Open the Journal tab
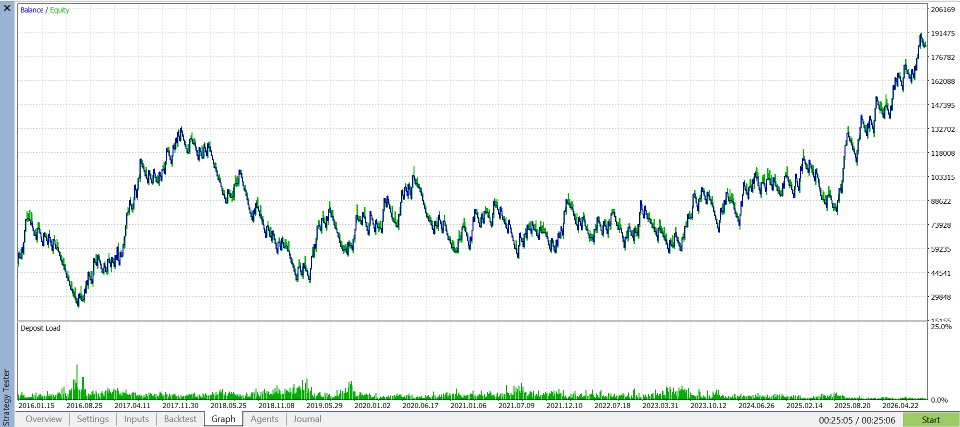Image resolution: width=960 pixels, height=427 pixels. point(307,419)
